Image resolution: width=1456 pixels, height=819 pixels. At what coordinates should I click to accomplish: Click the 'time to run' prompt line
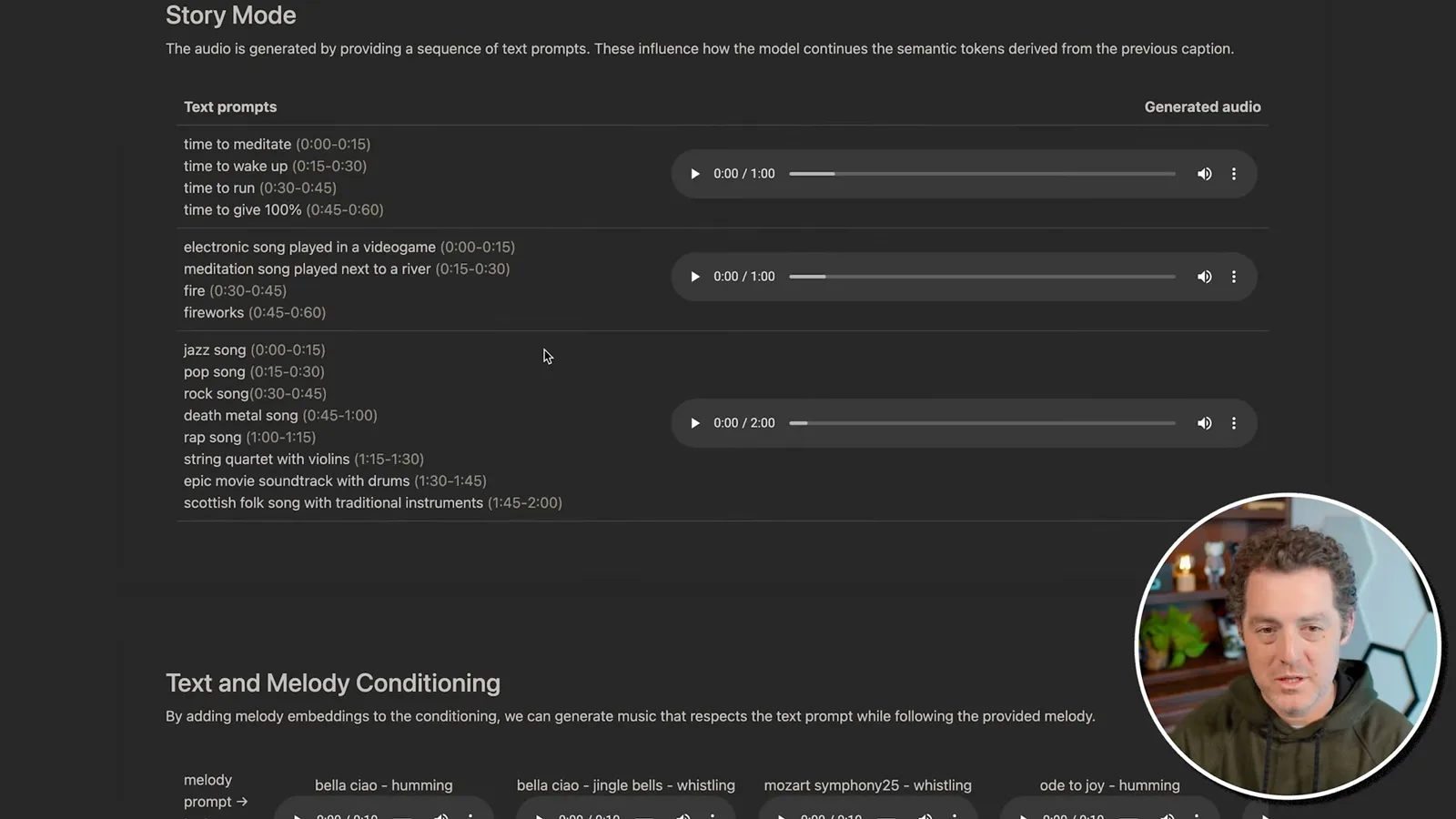click(260, 187)
